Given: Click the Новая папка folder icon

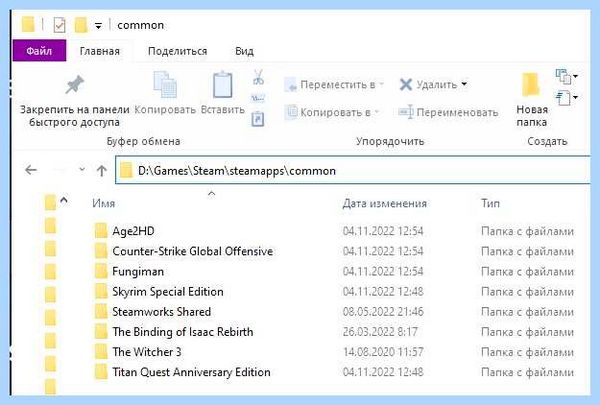Looking at the screenshot, I should 531,85.
